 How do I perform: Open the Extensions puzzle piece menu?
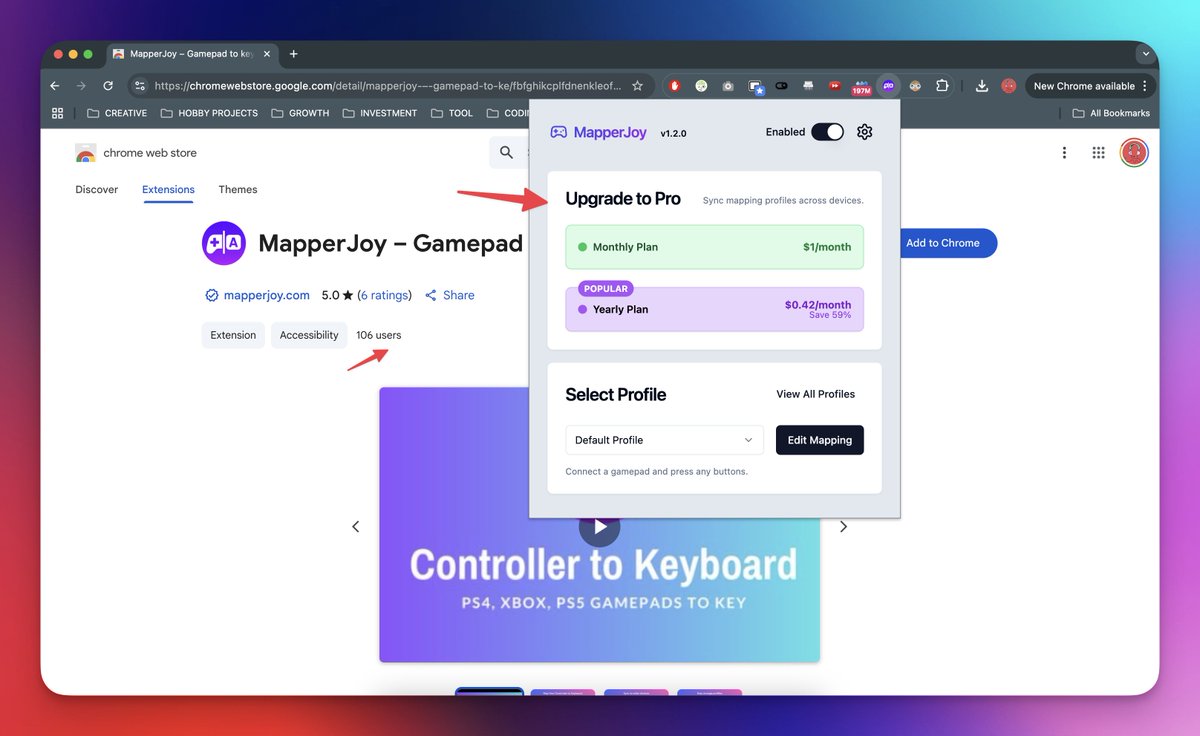[x=942, y=86]
